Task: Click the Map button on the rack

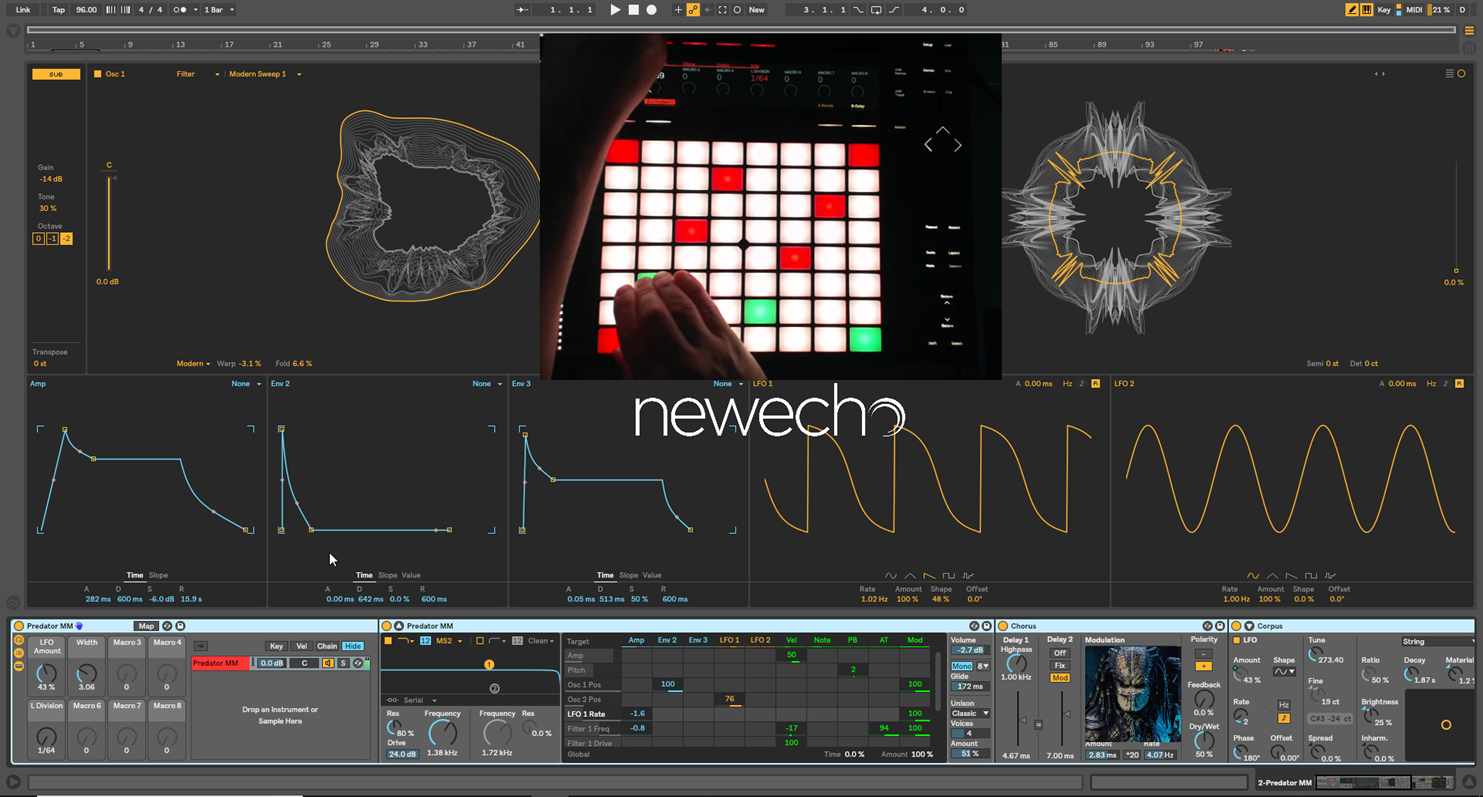Action: [x=146, y=626]
